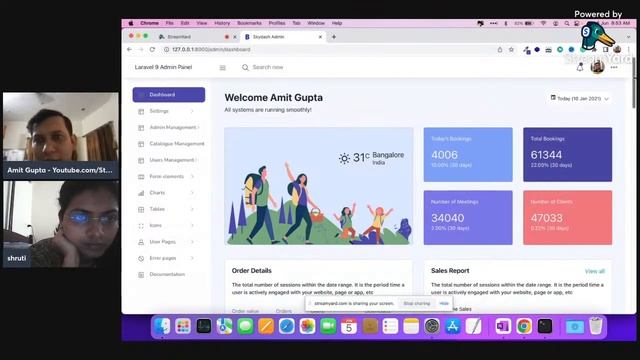Open the Help menu
Viewport: 640px width, 360px height.
pos(337,23)
